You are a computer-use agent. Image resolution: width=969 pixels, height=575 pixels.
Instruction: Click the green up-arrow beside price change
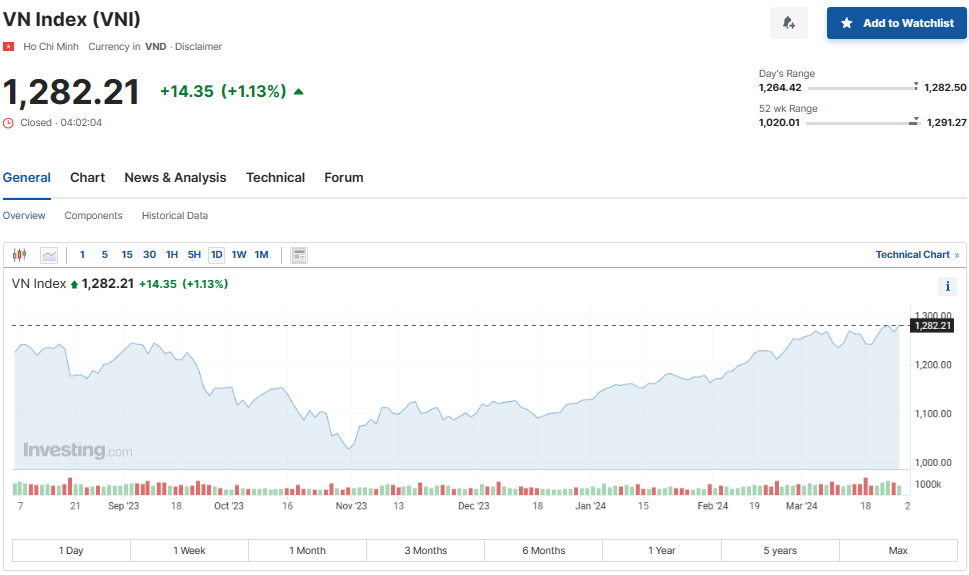click(x=298, y=92)
